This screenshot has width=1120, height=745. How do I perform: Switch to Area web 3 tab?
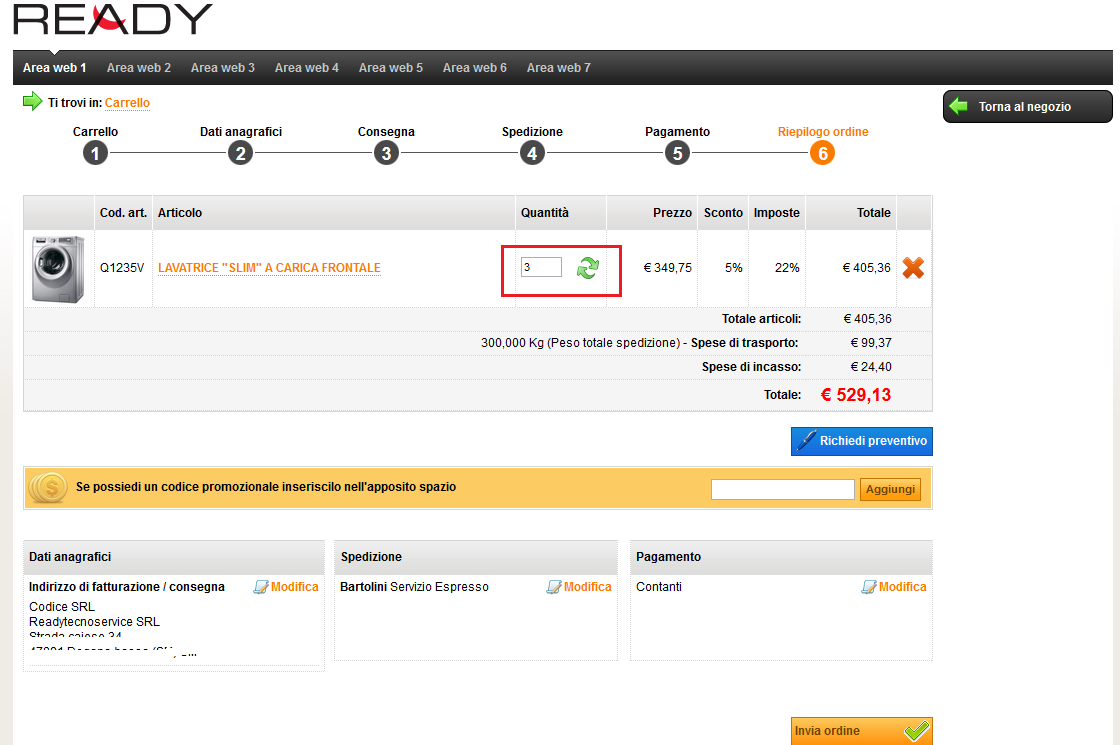click(223, 68)
